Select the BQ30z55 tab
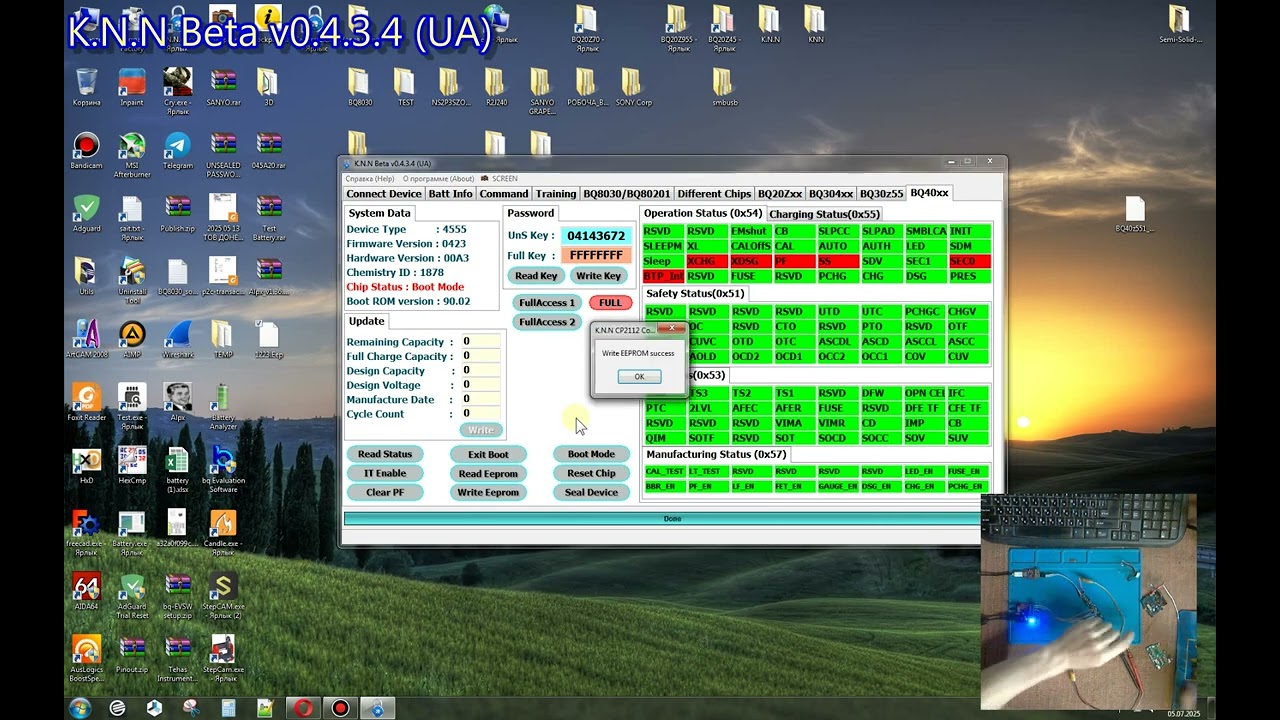 [x=881, y=194]
